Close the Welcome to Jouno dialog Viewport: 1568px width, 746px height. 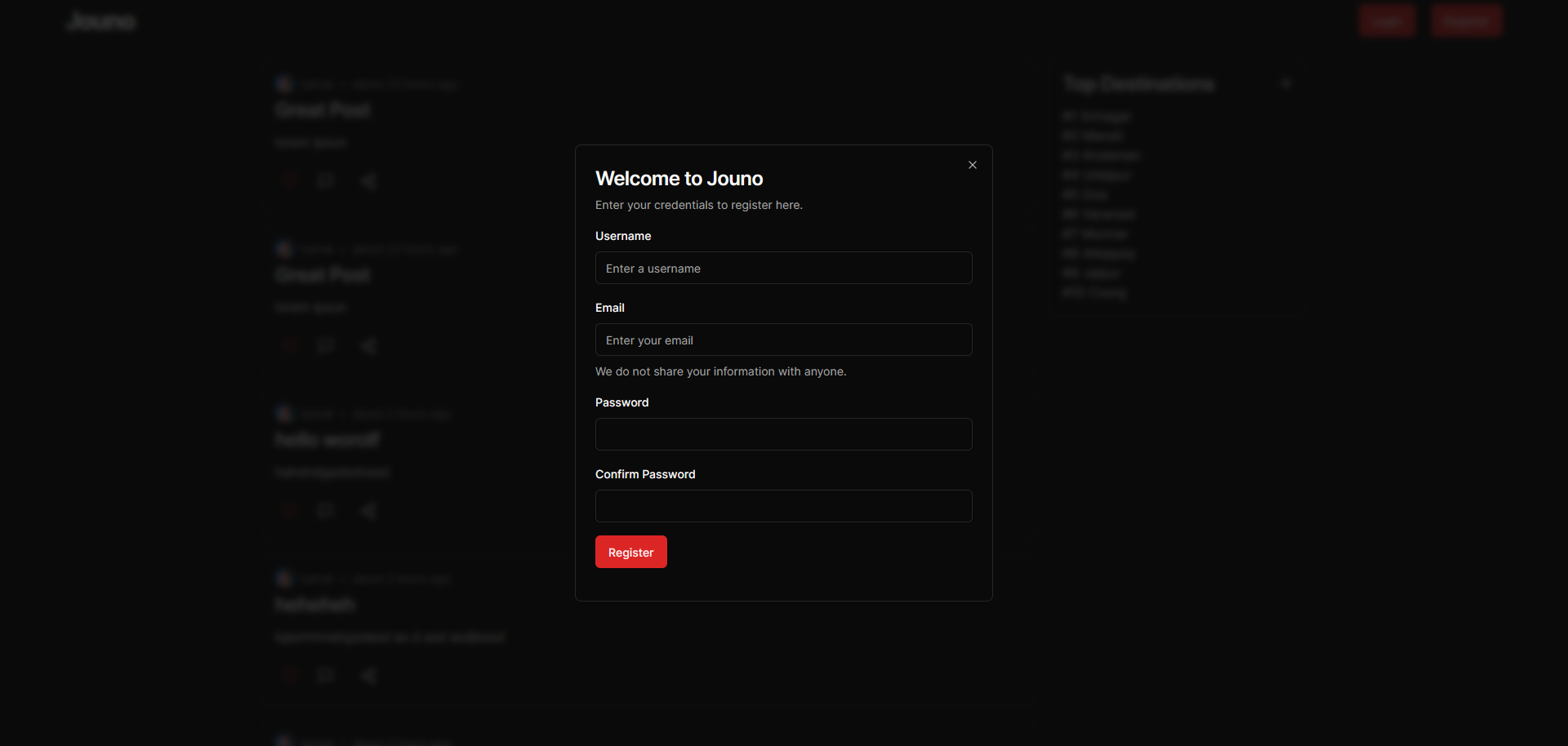(x=972, y=165)
